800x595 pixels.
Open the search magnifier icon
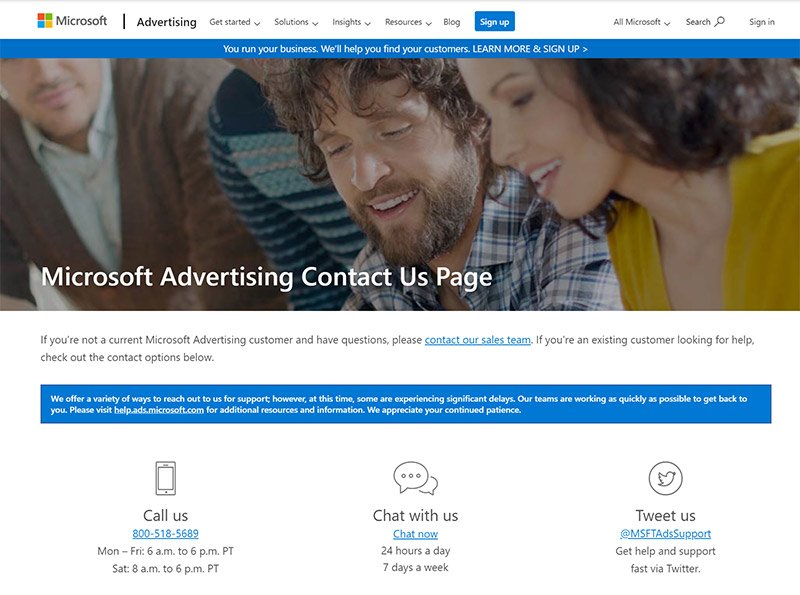pyautogui.click(x=719, y=21)
